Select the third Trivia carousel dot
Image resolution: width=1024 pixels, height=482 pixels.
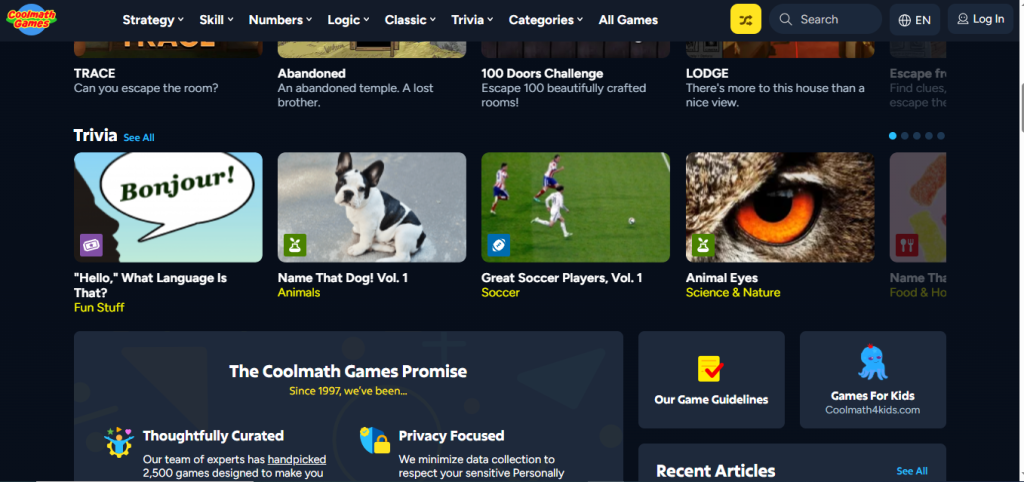point(917,136)
